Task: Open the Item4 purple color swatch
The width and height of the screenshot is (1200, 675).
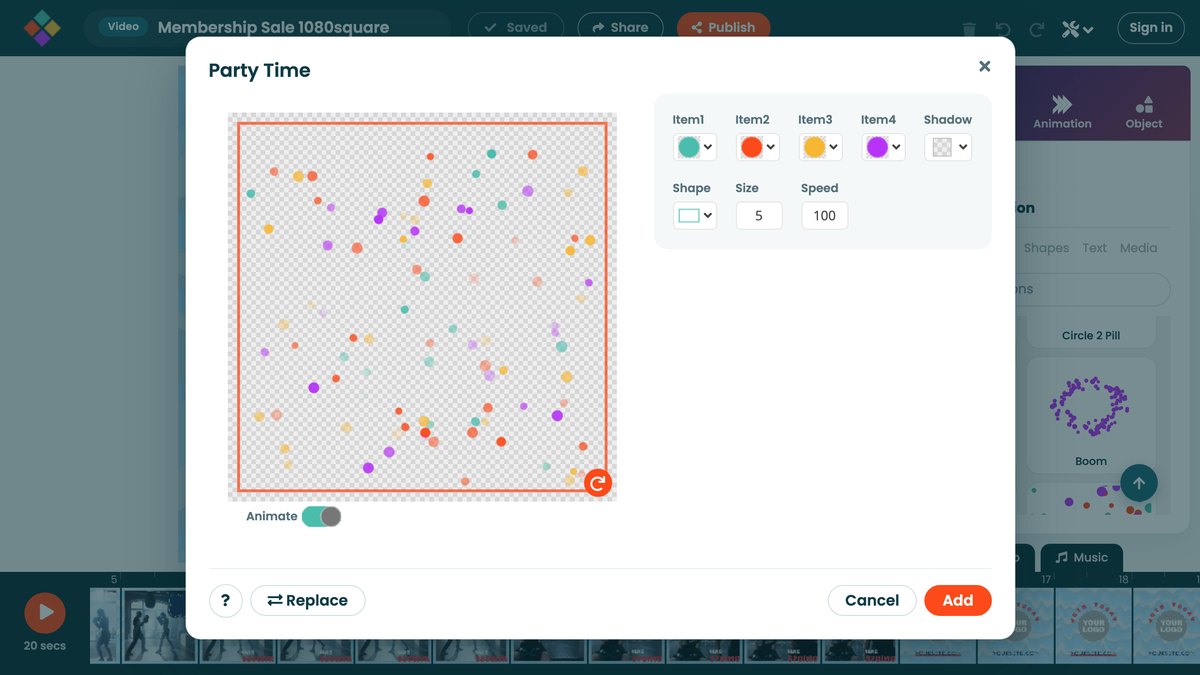Action: click(x=877, y=147)
